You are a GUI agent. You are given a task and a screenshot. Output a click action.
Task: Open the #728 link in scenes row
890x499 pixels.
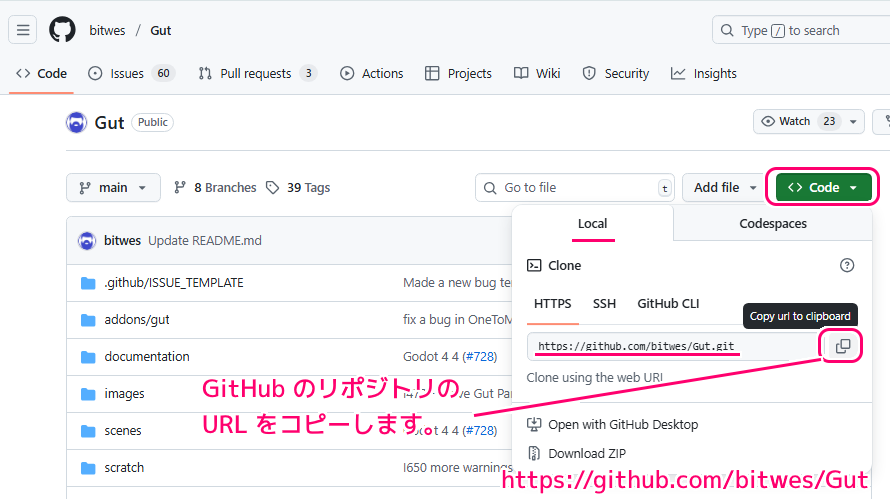click(x=480, y=430)
